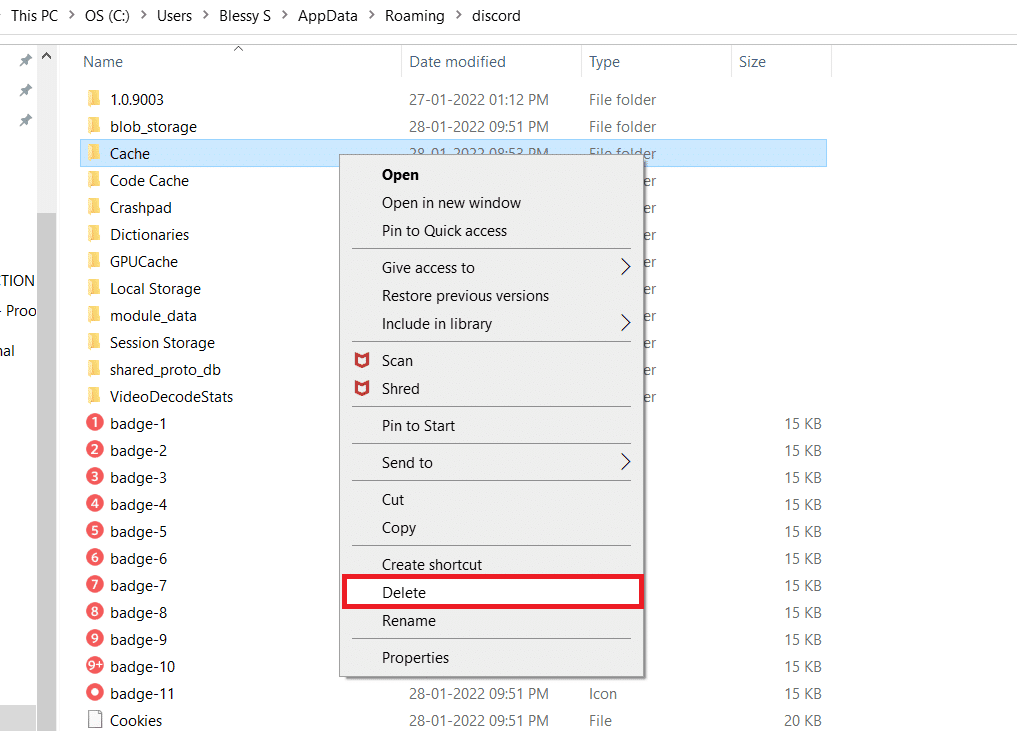Click the Cookies file icon

(95, 720)
